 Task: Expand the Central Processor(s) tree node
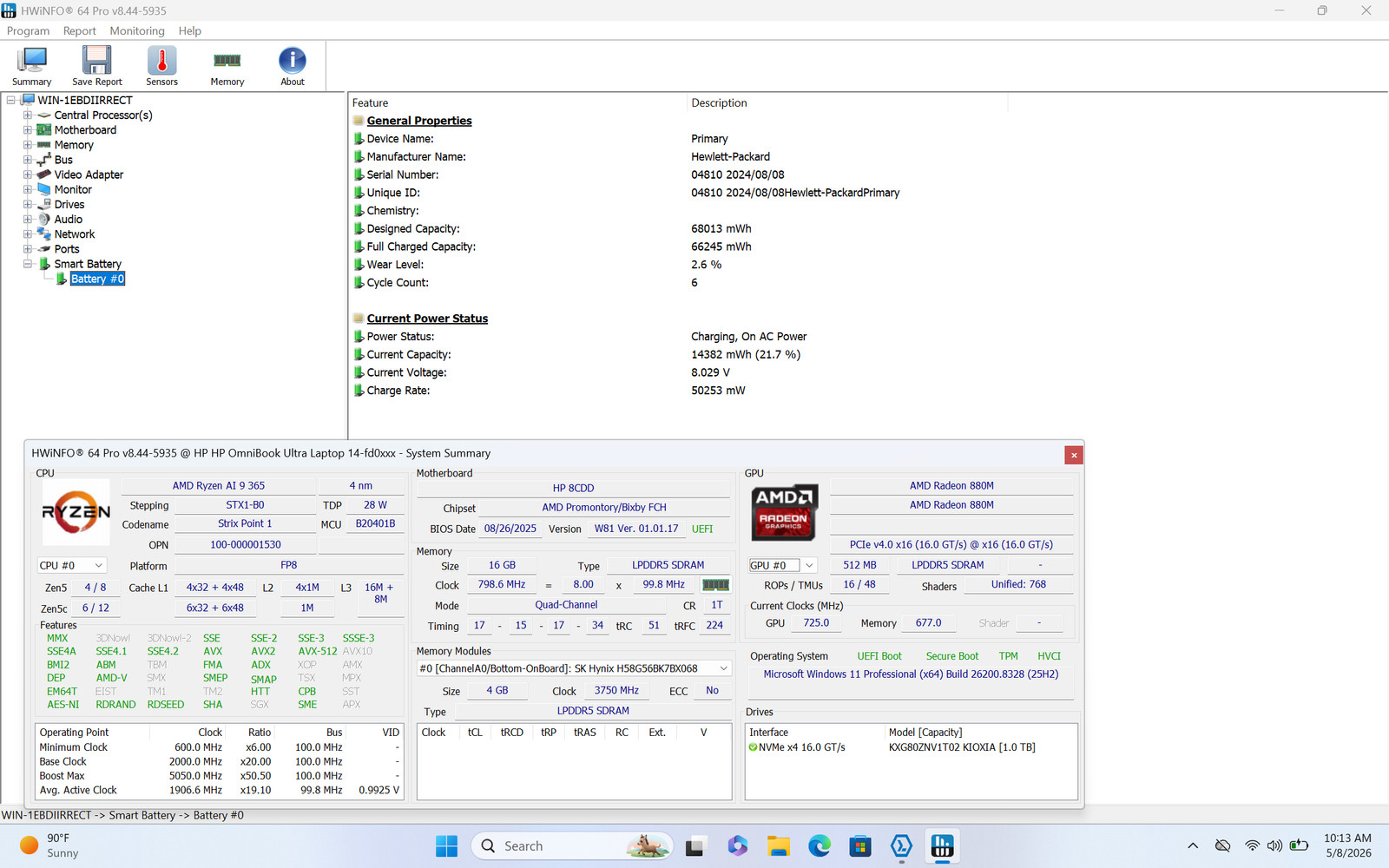click(x=28, y=115)
